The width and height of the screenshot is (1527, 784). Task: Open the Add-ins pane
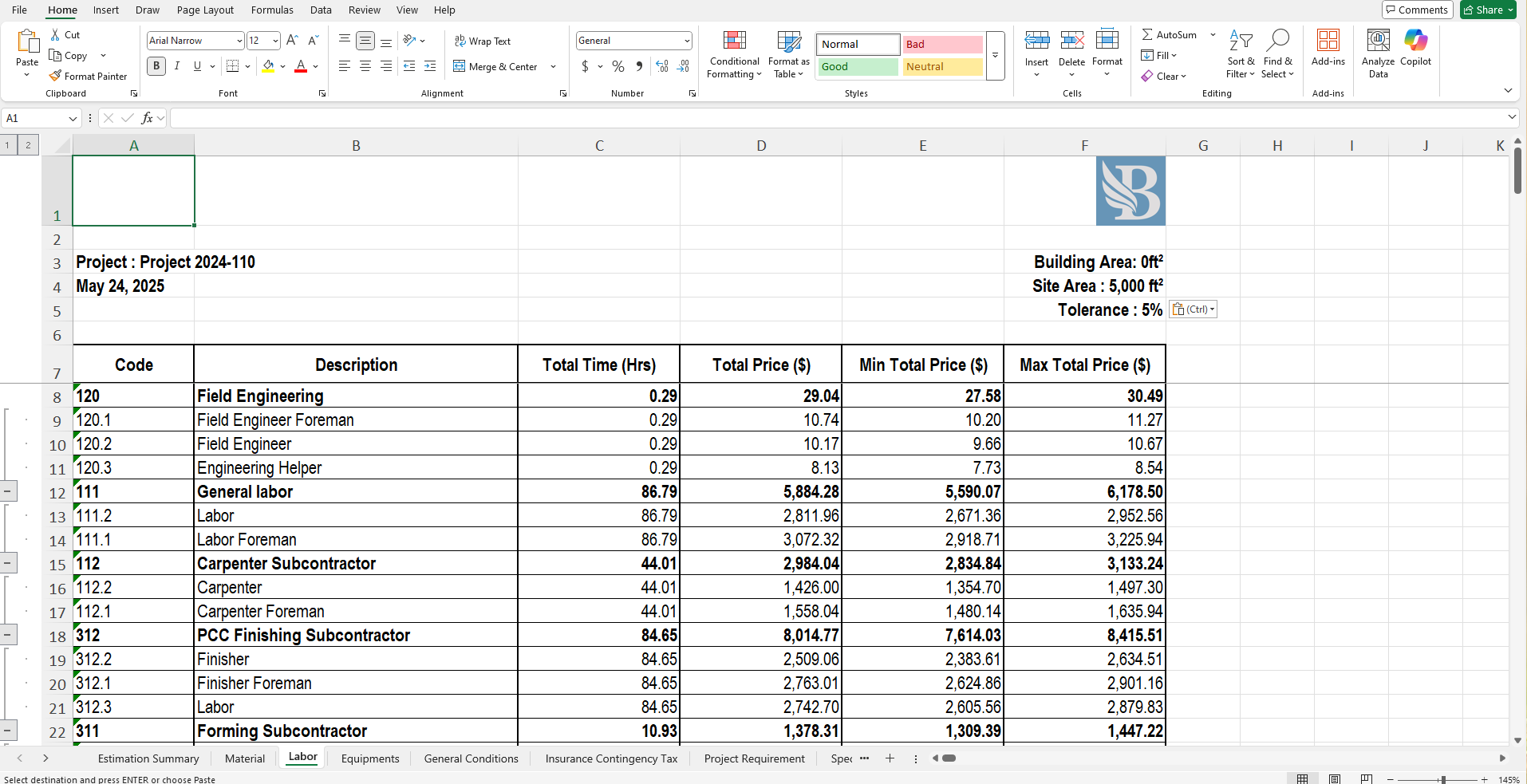point(1328,48)
